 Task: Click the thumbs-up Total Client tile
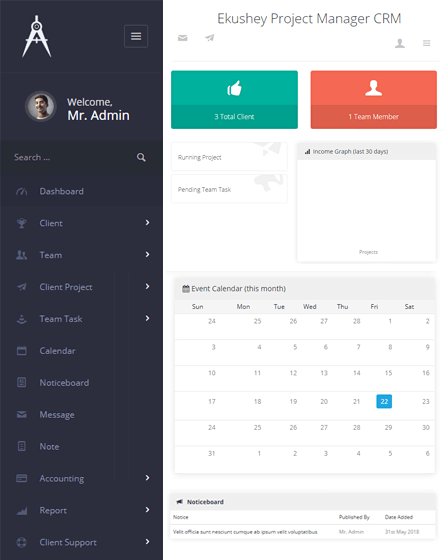(x=234, y=100)
